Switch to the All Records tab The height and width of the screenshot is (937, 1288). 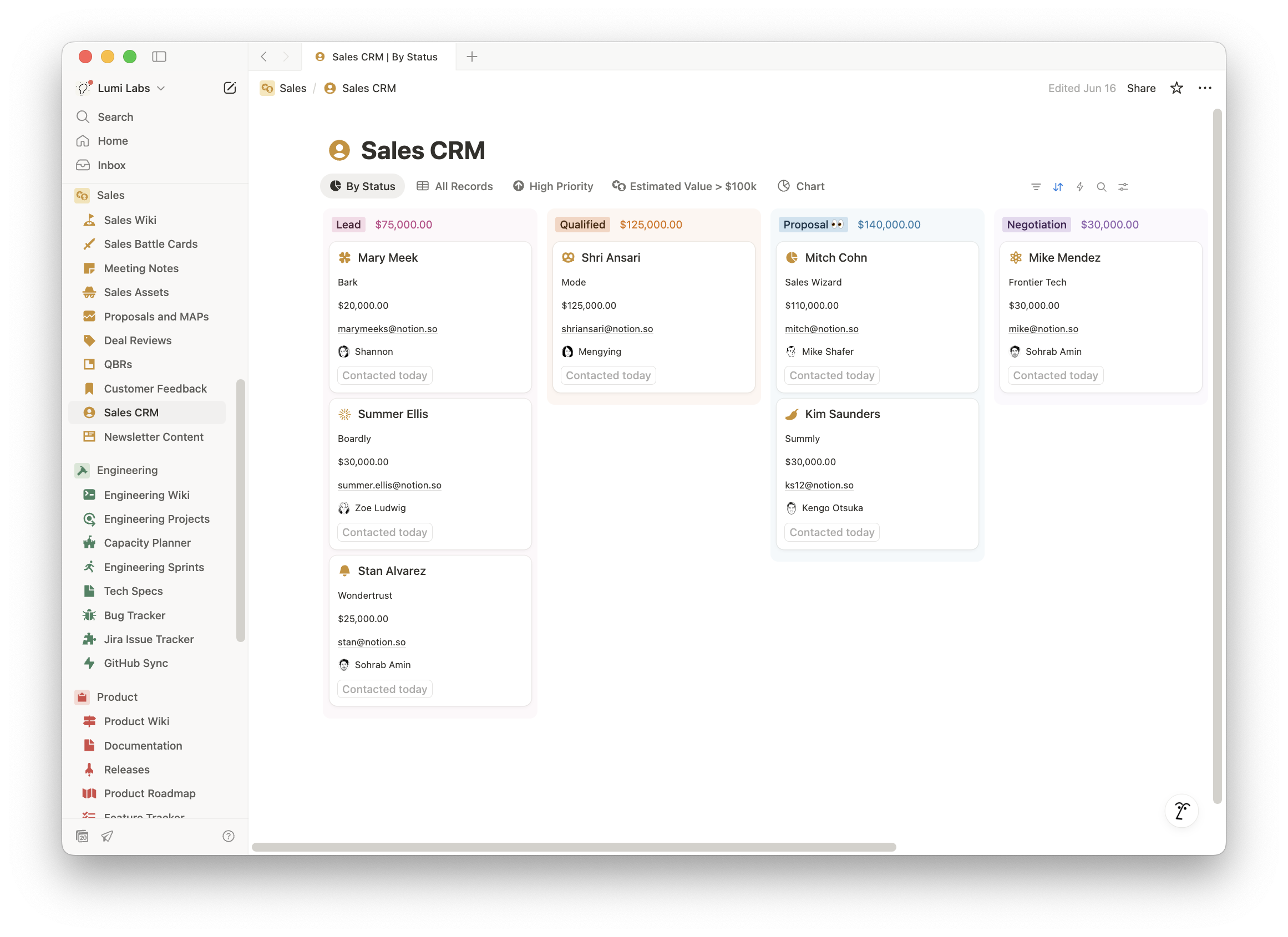(x=454, y=186)
